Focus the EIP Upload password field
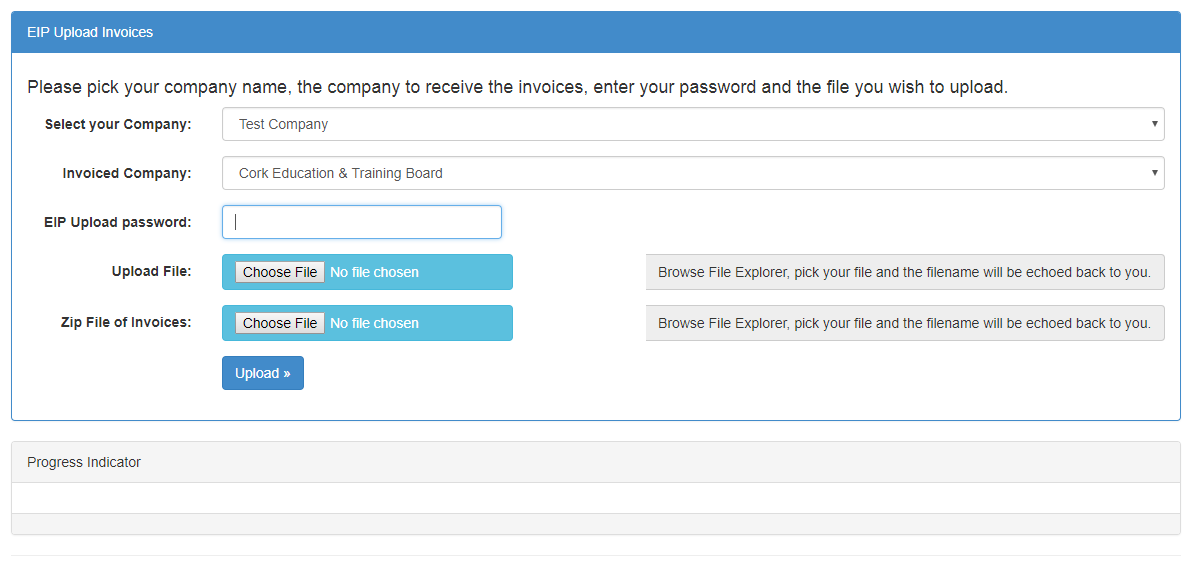The height and width of the screenshot is (578, 1197). 362,222
